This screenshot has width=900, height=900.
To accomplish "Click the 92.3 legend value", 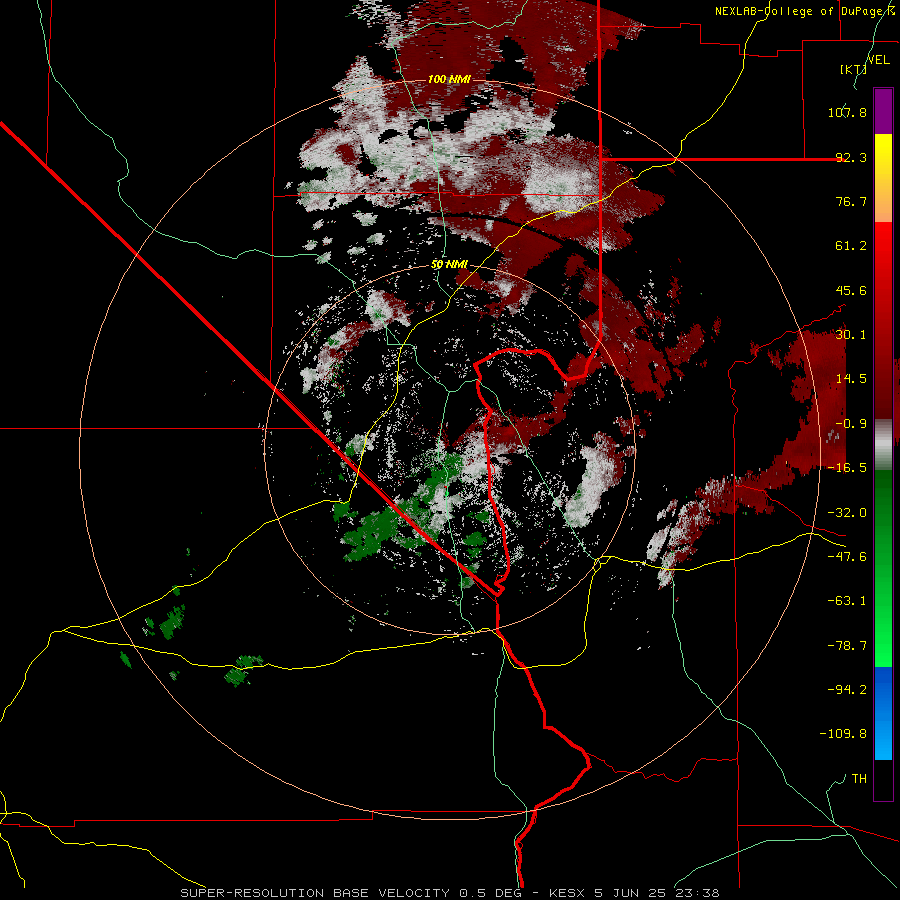I will coord(851,157).
